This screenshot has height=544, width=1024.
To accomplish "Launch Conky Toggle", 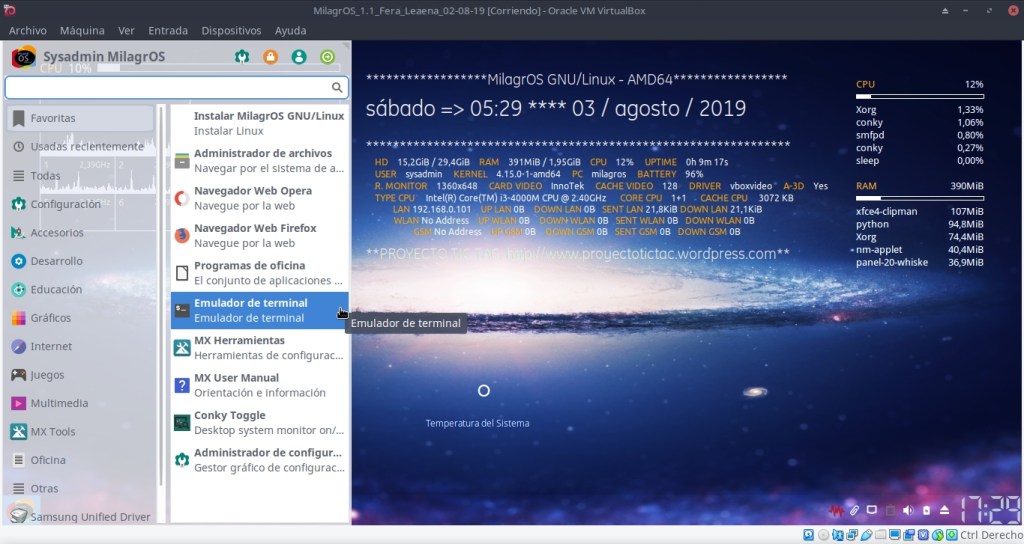I will pyautogui.click(x=259, y=423).
